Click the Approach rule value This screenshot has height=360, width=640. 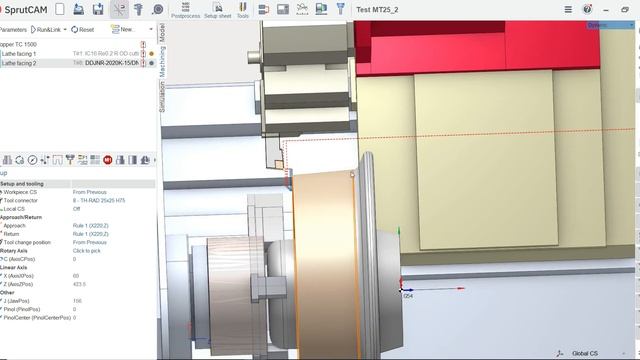[90, 225]
